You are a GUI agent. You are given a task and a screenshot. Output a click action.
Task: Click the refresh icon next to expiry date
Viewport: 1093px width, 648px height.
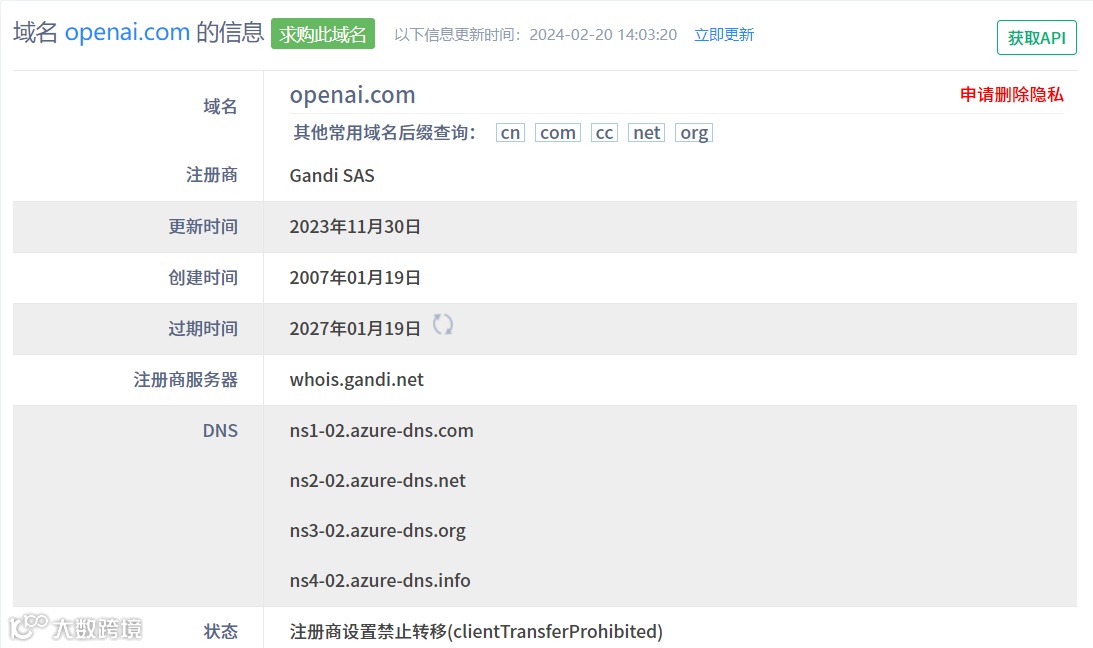pos(443,324)
